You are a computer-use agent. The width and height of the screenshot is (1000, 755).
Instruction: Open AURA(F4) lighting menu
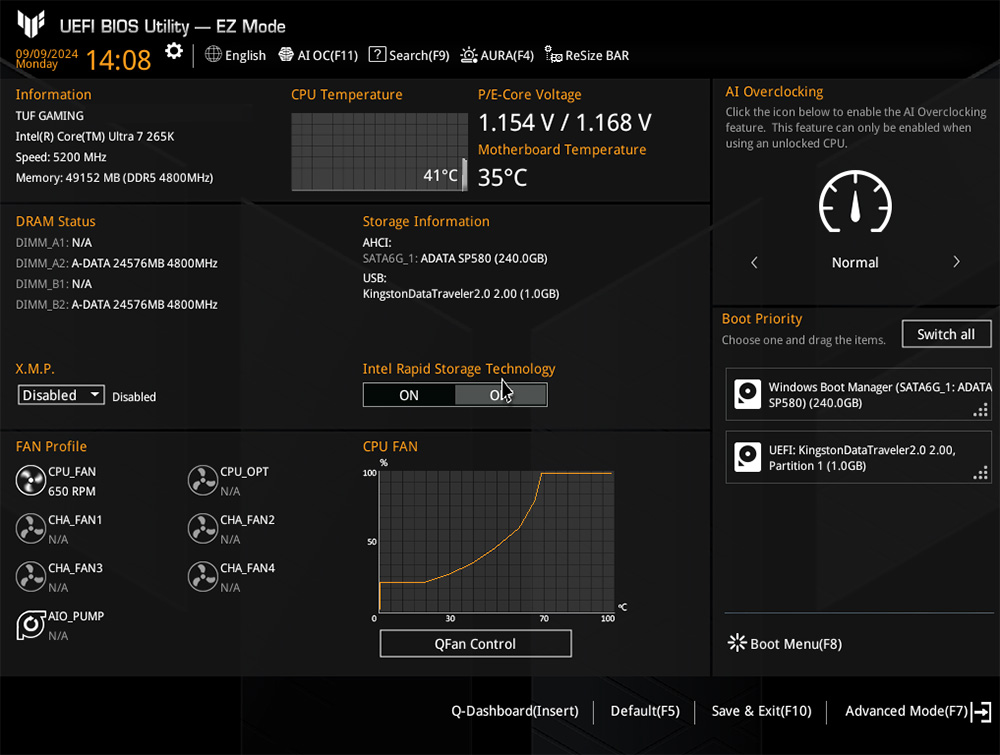tap(497, 55)
